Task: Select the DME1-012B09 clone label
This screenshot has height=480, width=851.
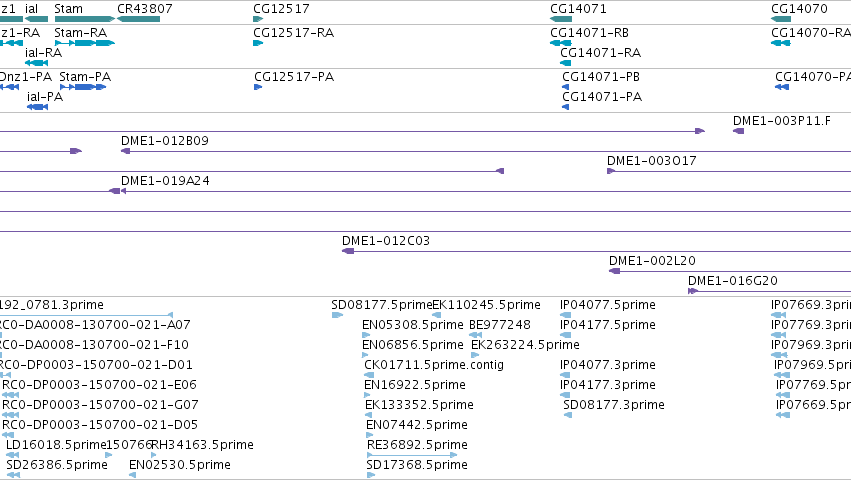Action: coord(165,141)
